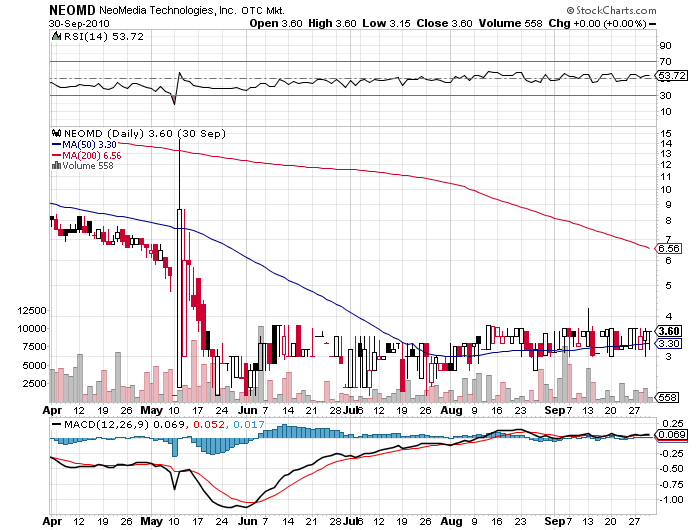Click the RSI indicator icon beside RSI(14)
This screenshot has height=530, width=700.
[56, 36]
